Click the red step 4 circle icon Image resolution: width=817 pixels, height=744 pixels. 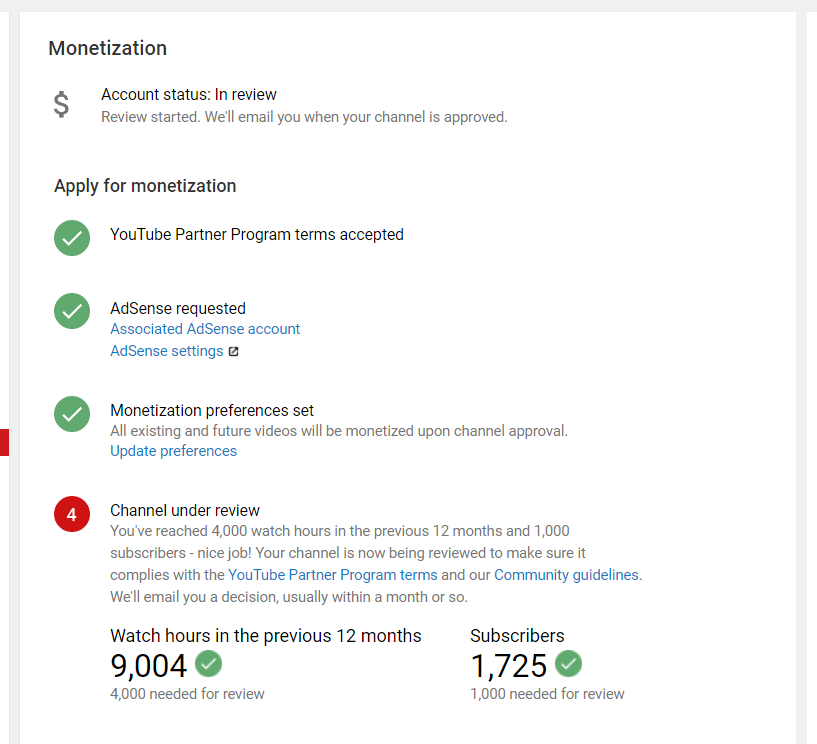point(72,514)
